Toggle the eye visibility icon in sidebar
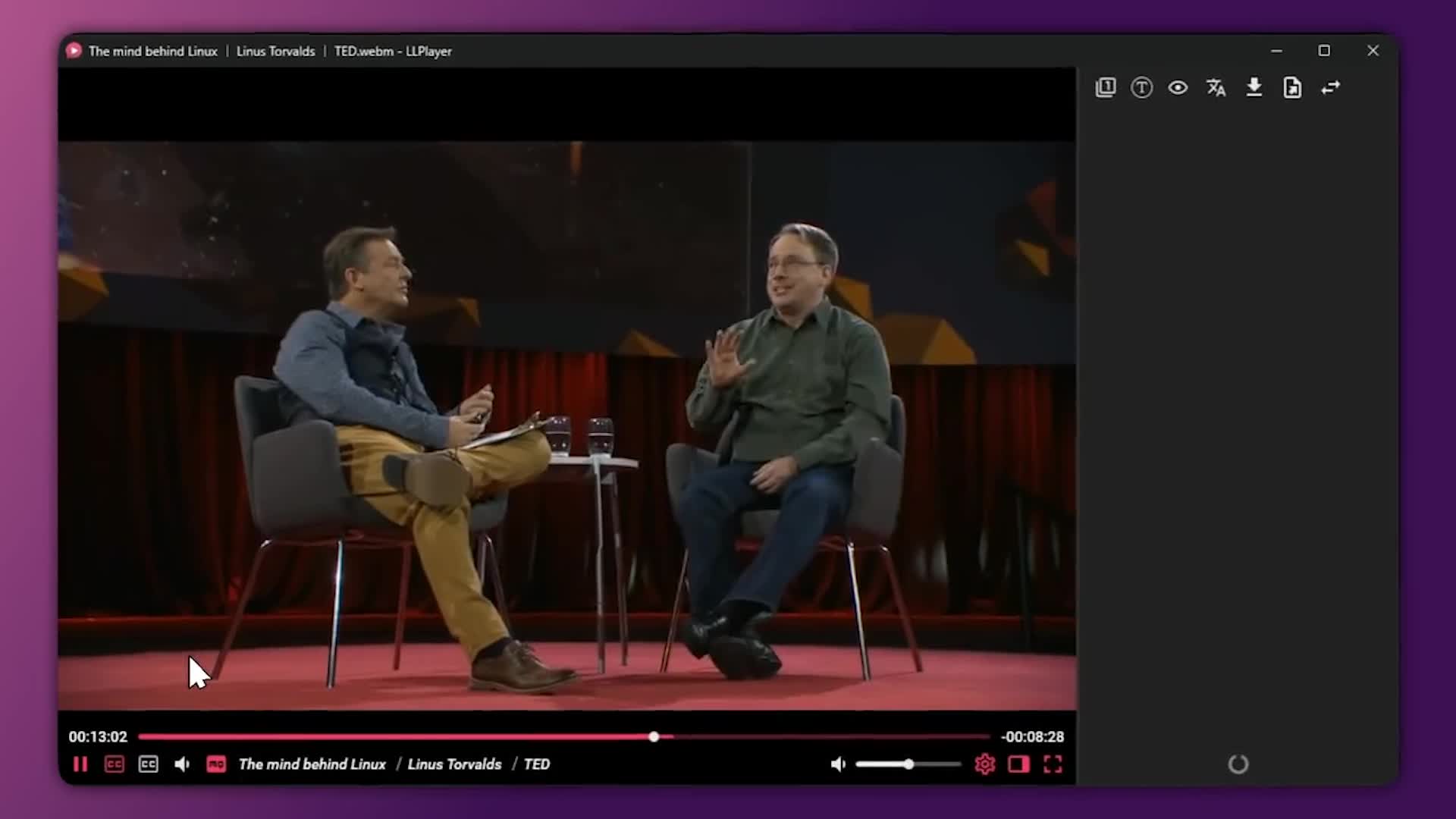Viewport: 1456px width, 819px height. click(1178, 87)
